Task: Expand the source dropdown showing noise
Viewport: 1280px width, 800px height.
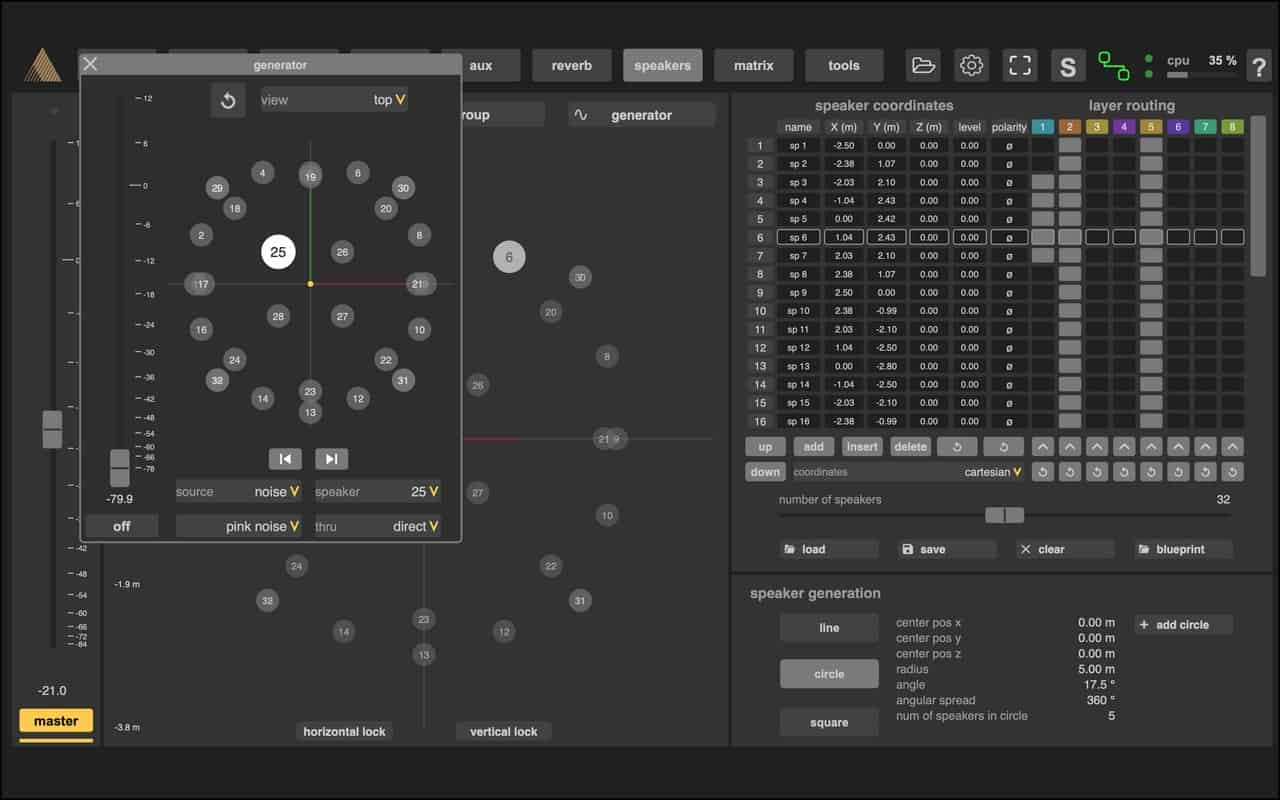Action: point(239,492)
